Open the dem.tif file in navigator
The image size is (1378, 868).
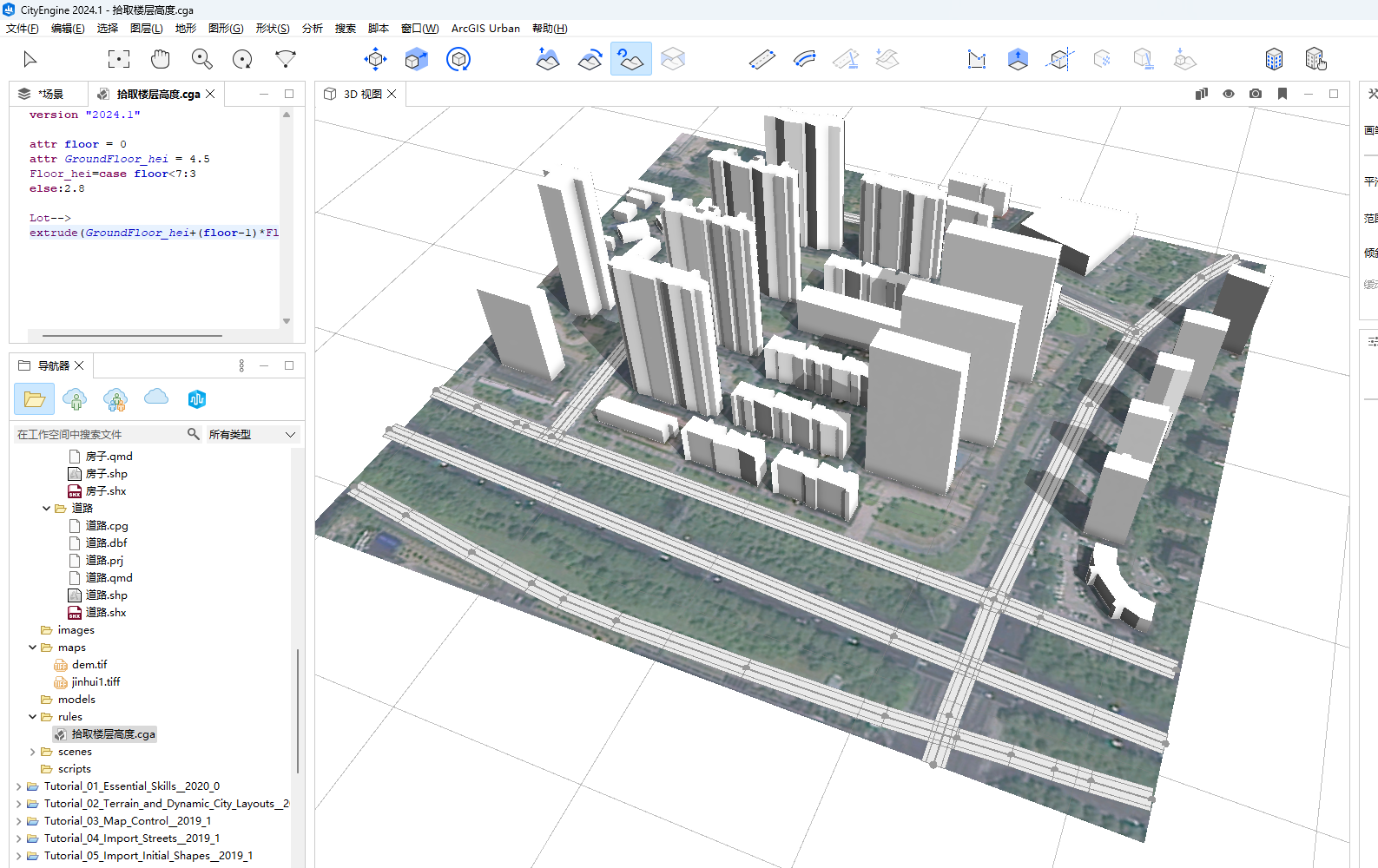89,665
